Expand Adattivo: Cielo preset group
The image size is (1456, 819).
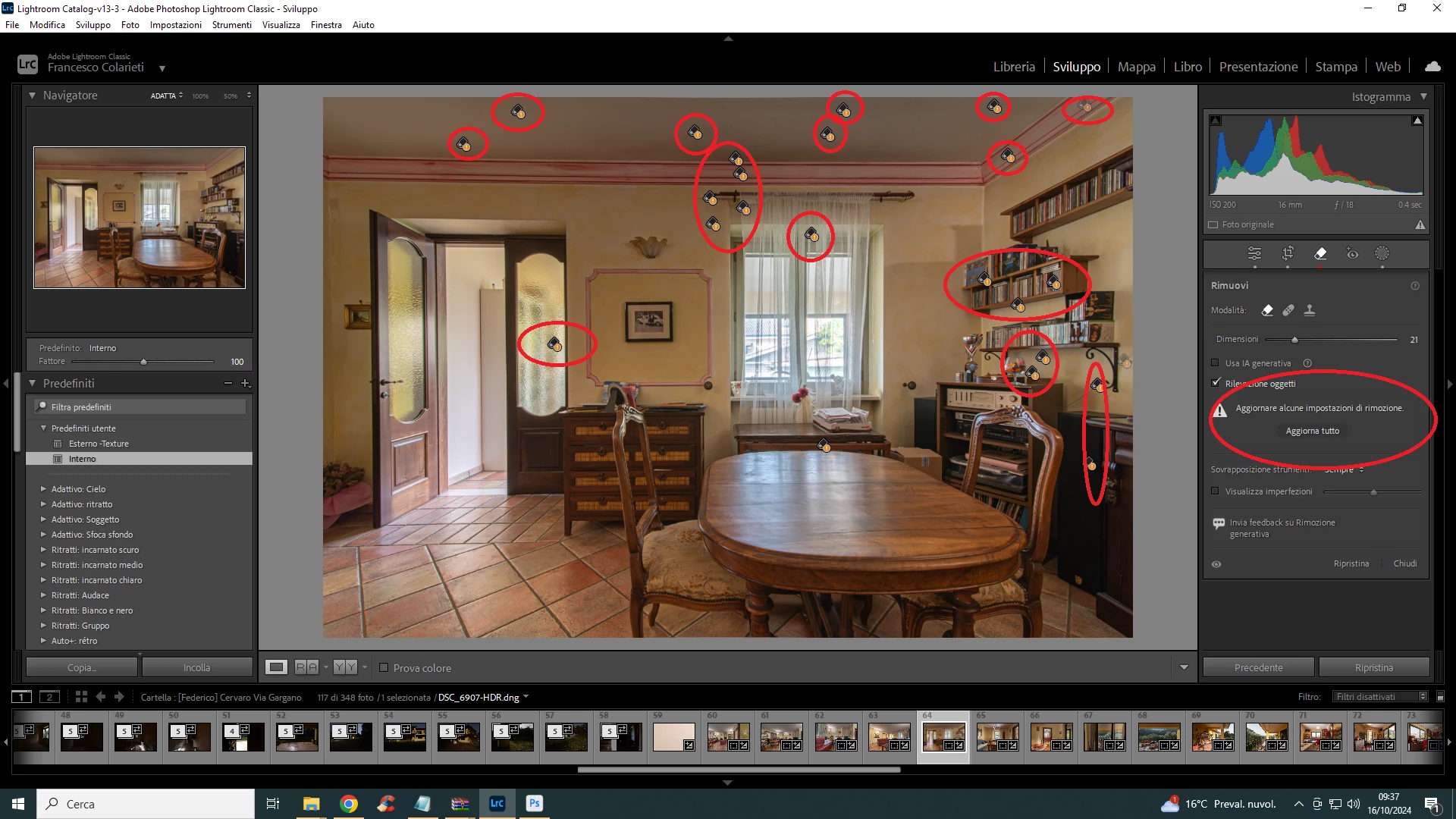click(43, 489)
